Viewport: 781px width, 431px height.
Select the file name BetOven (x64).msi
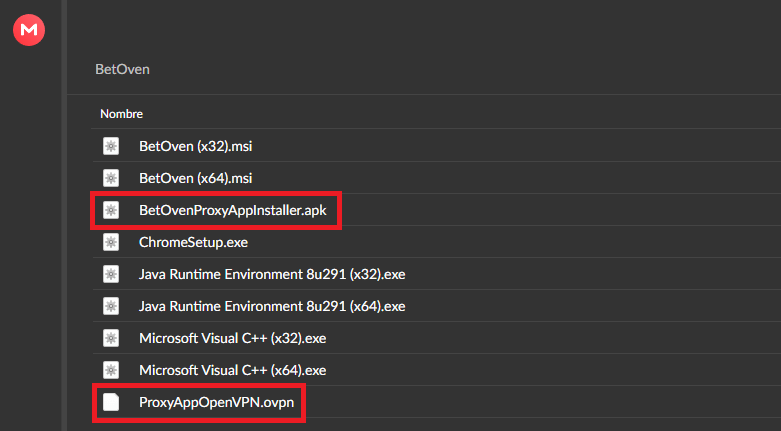(x=195, y=178)
